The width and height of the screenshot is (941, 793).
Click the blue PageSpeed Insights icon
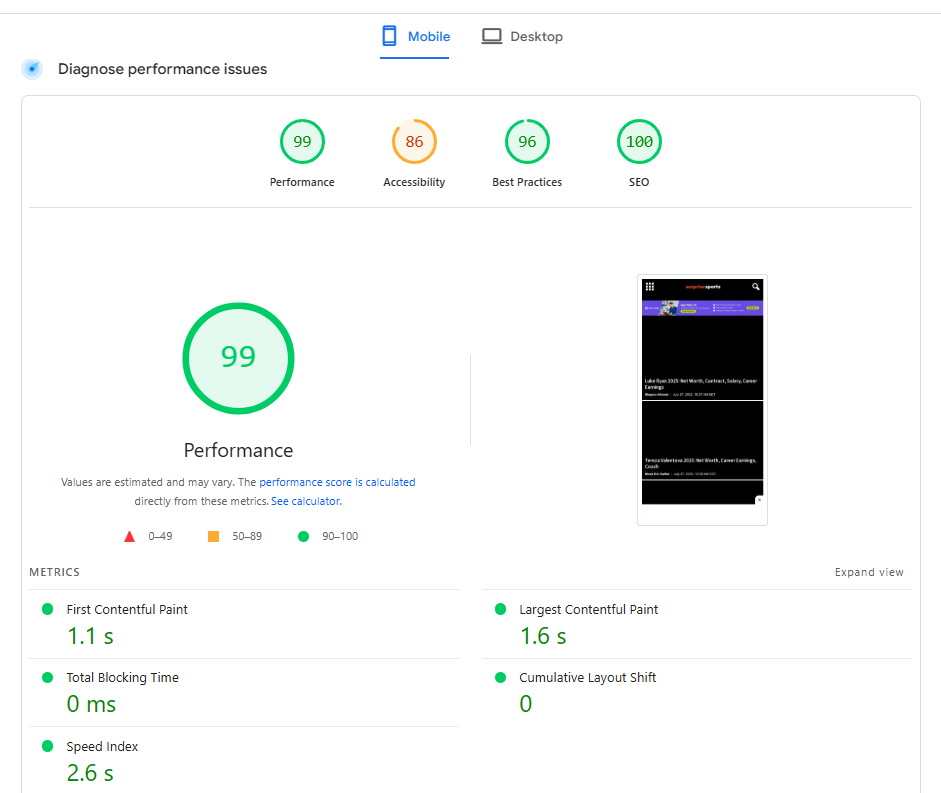click(31, 68)
